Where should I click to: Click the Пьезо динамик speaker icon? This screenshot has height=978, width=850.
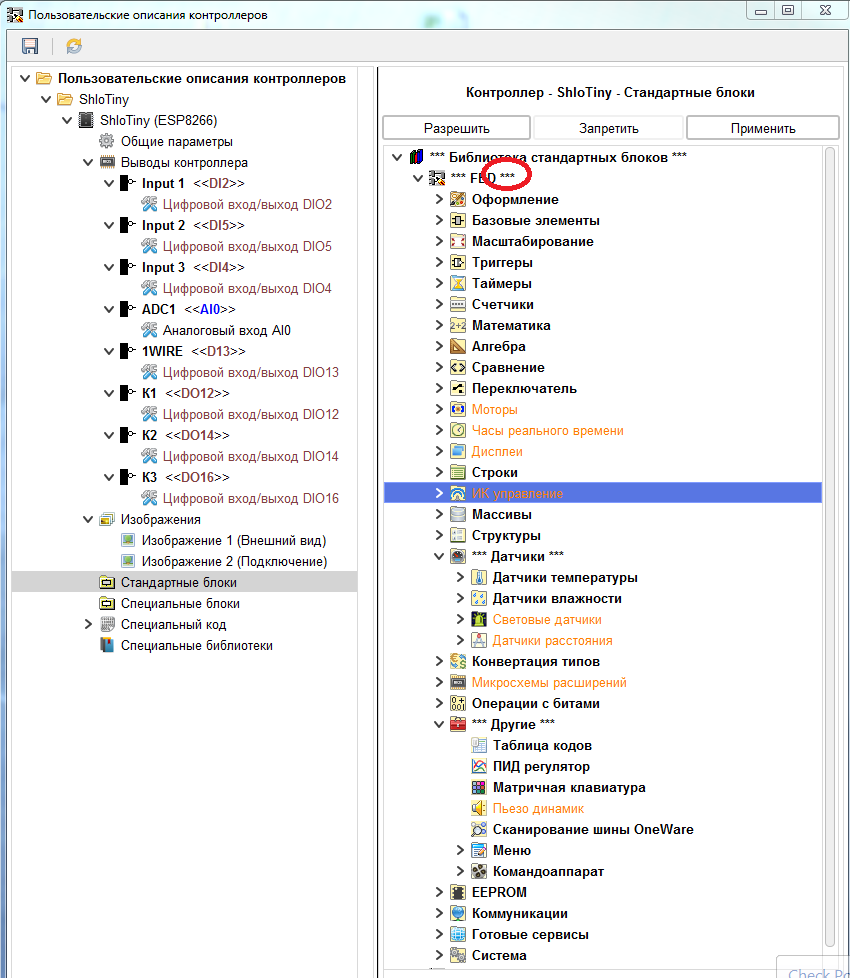pyautogui.click(x=478, y=808)
